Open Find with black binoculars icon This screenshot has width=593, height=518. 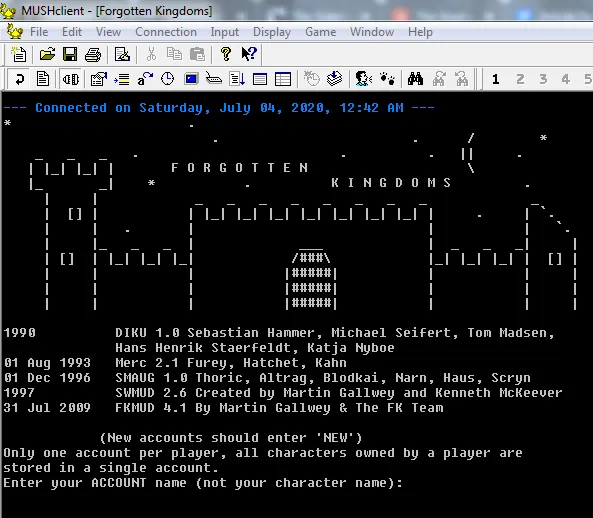415,79
